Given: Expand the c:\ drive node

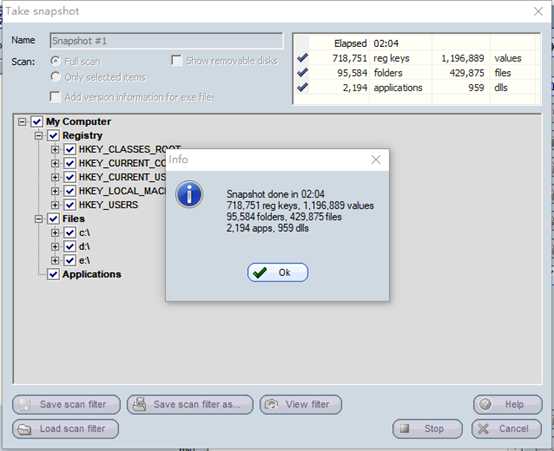Looking at the screenshot, I should click(55, 233).
